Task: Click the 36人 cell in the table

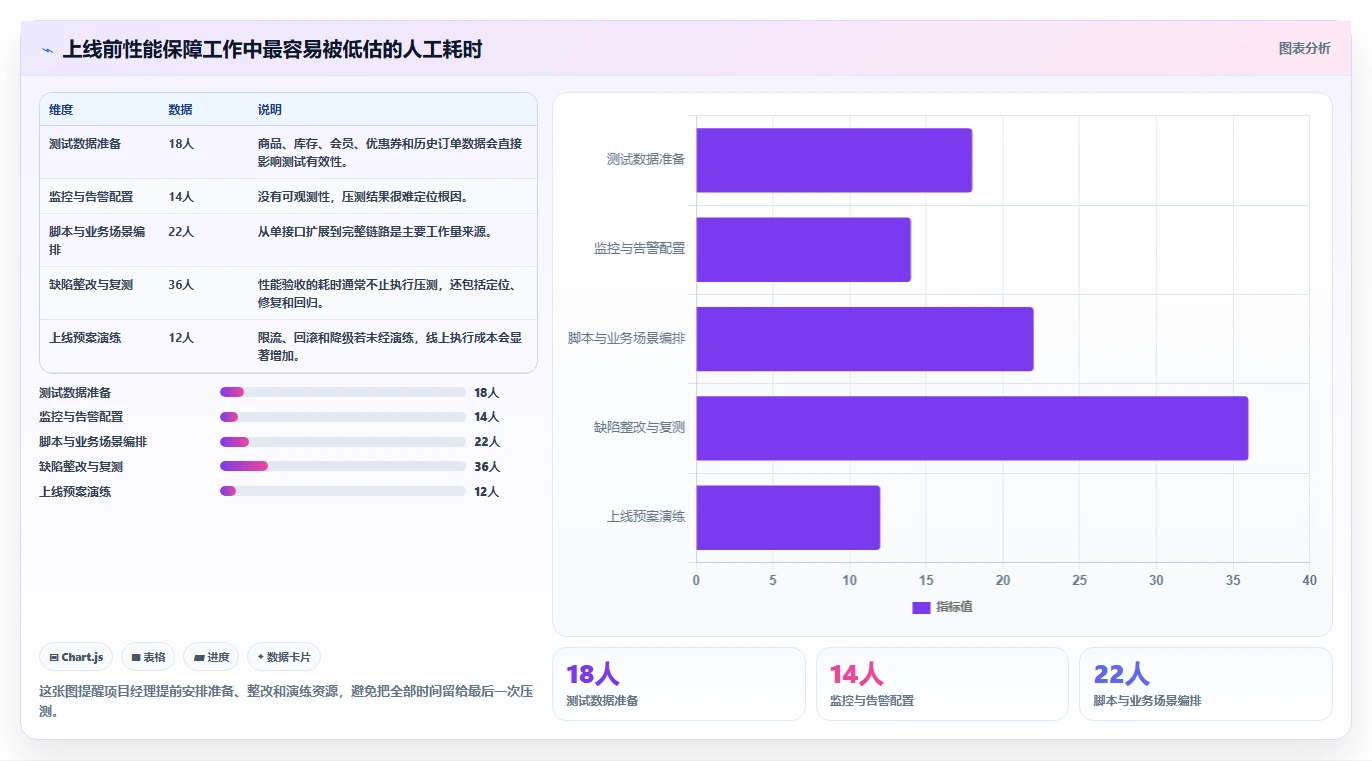Action: [x=181, y=285]
